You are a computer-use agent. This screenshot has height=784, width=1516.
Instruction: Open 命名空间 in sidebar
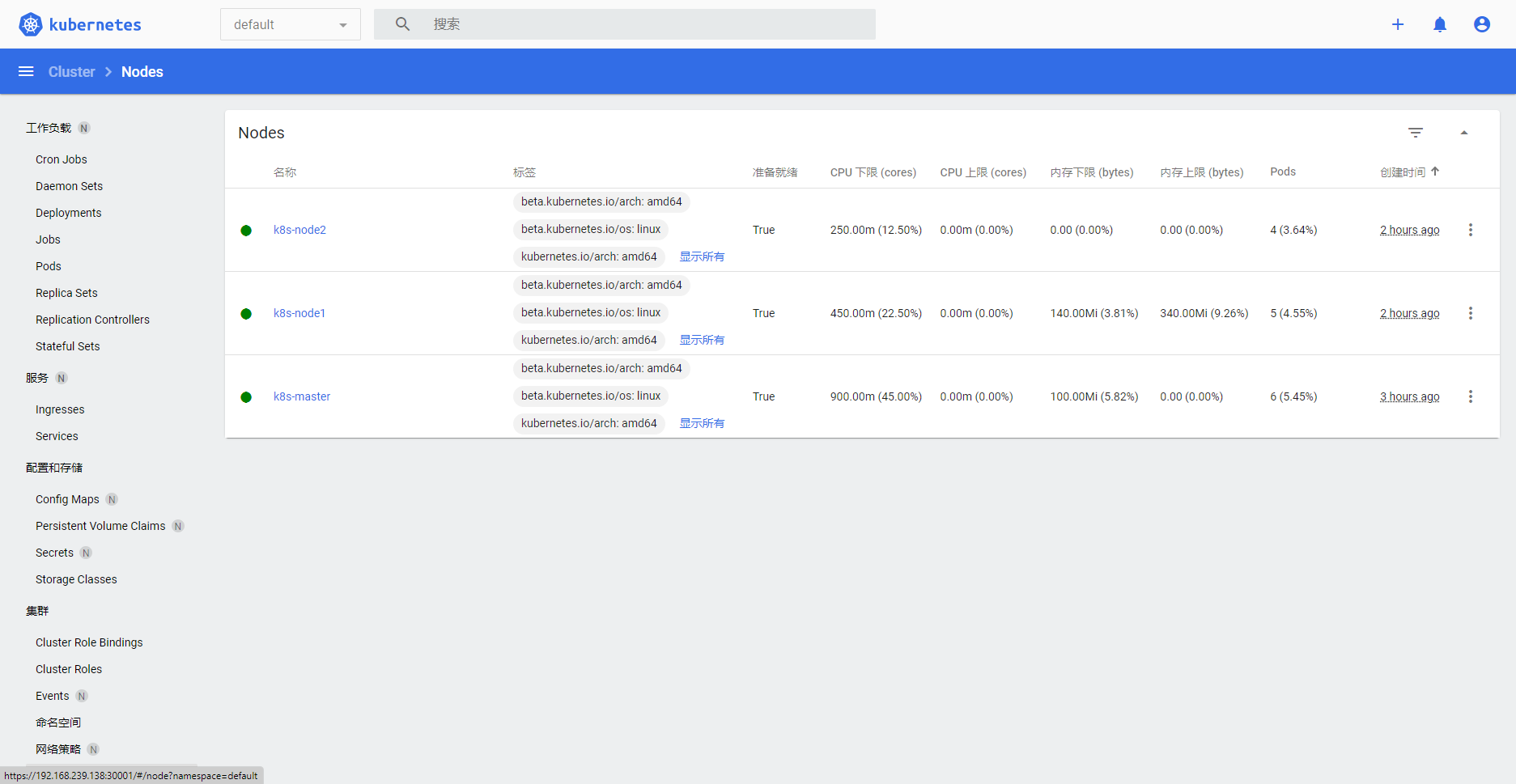point(58,723)
